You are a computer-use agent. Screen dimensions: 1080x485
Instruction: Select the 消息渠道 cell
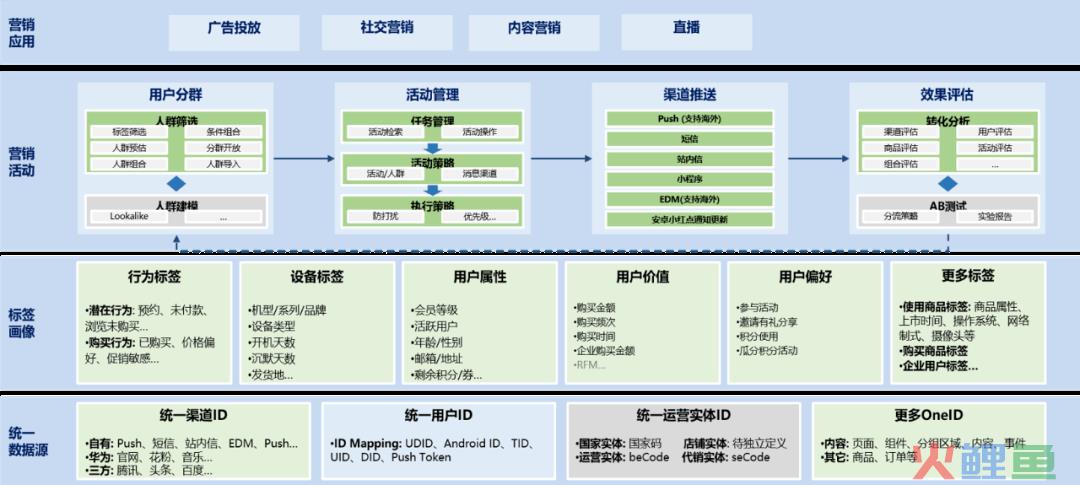(x=480, y=174)
